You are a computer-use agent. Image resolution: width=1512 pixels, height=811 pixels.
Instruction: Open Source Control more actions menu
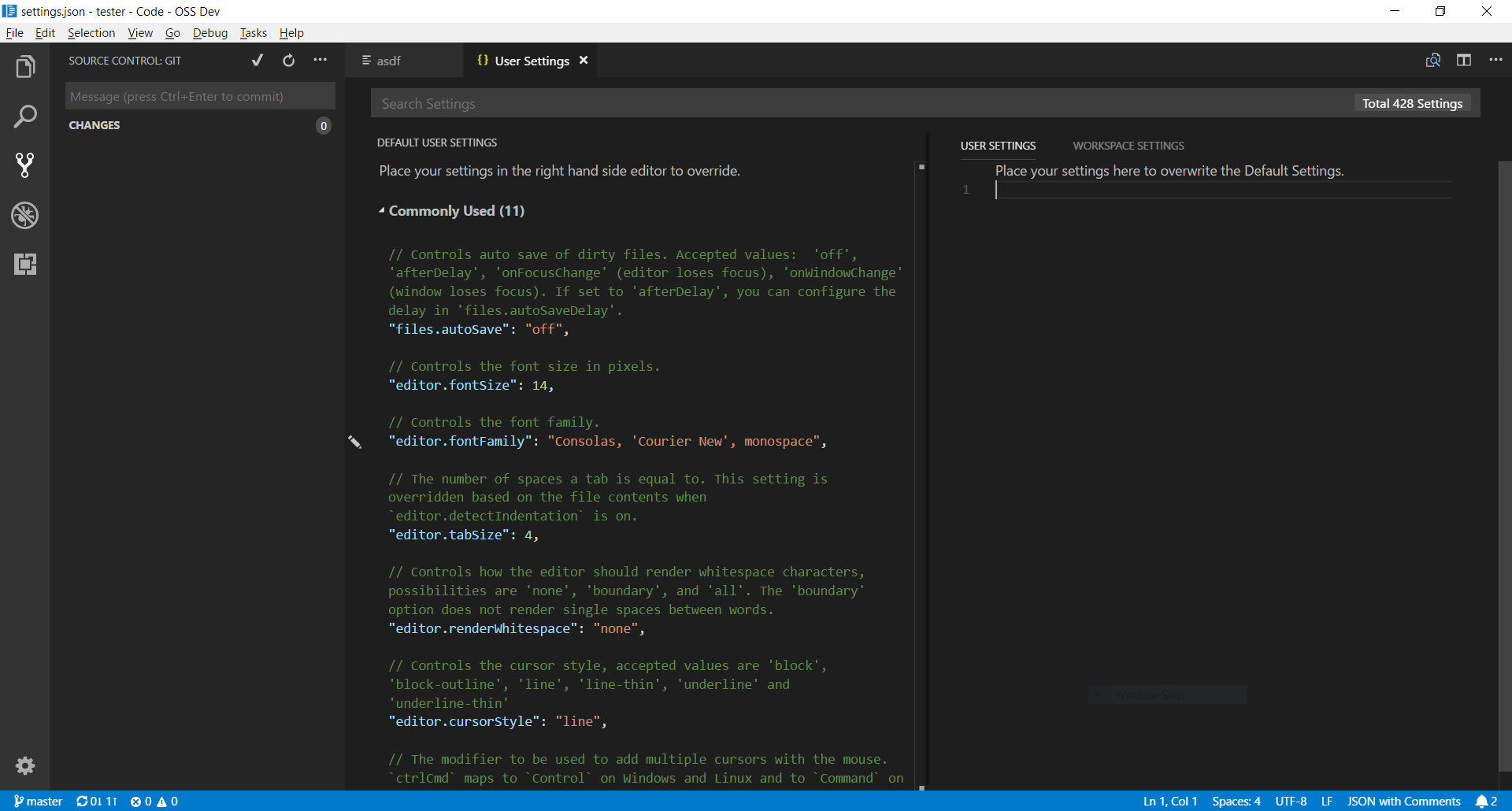click(x=321, y=61)
